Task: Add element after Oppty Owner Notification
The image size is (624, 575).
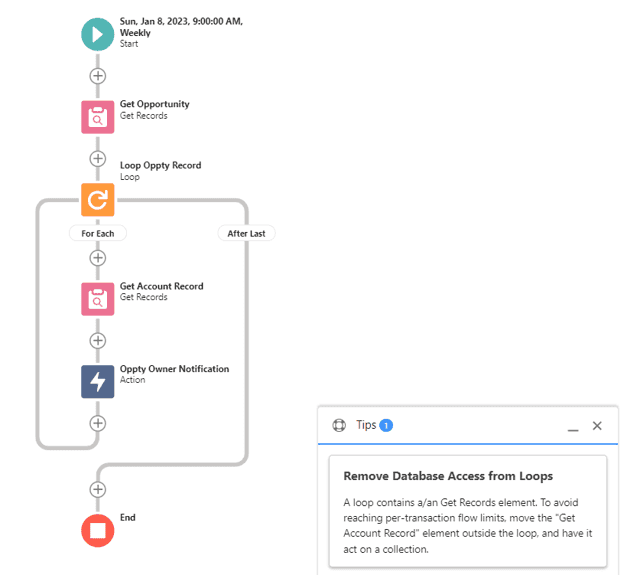Action: tap(98, 423)
